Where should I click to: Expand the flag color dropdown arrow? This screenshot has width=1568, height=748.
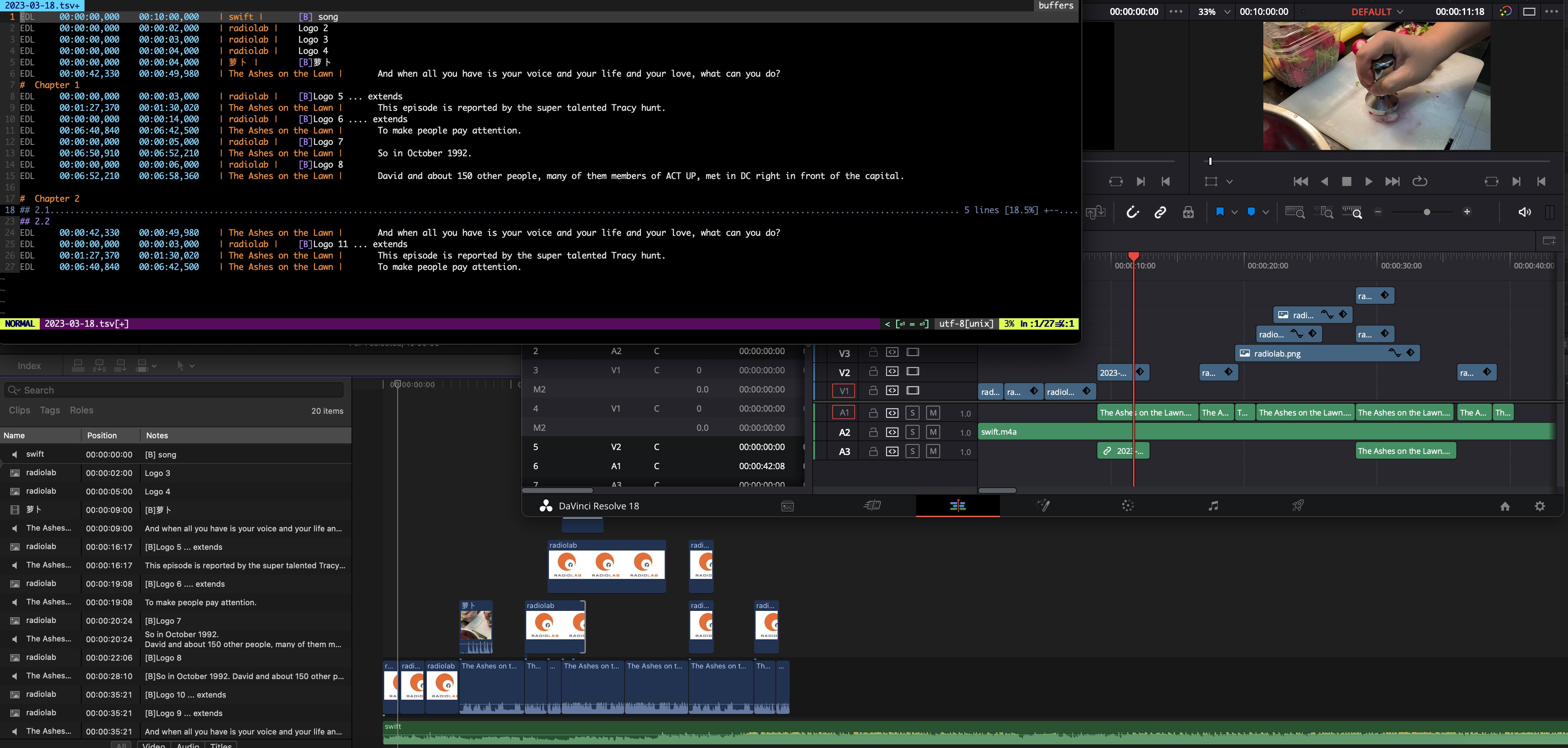click(1235, 212)
